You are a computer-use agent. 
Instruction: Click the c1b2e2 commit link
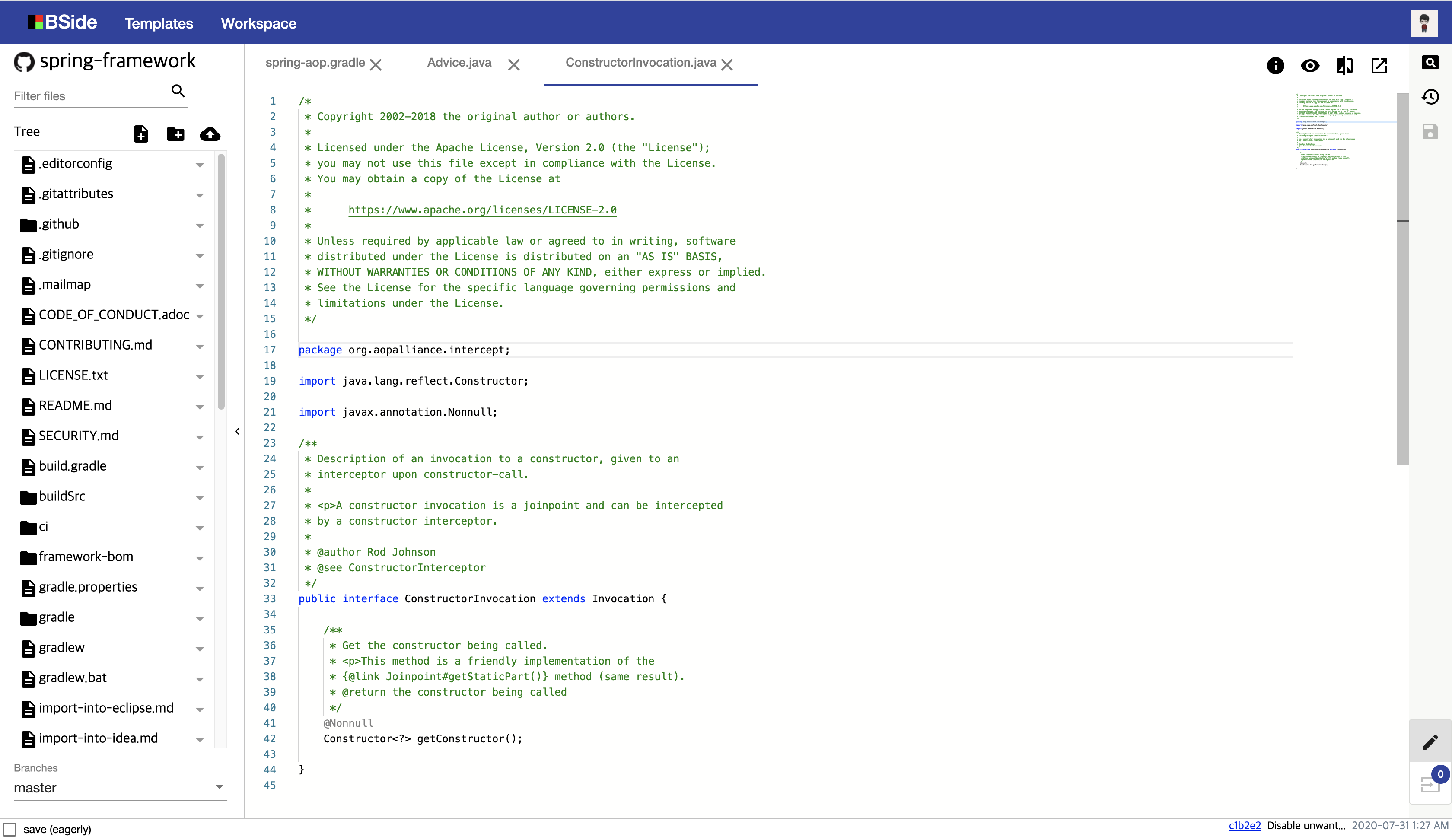pyautogui.click(x=1244, y=825)
